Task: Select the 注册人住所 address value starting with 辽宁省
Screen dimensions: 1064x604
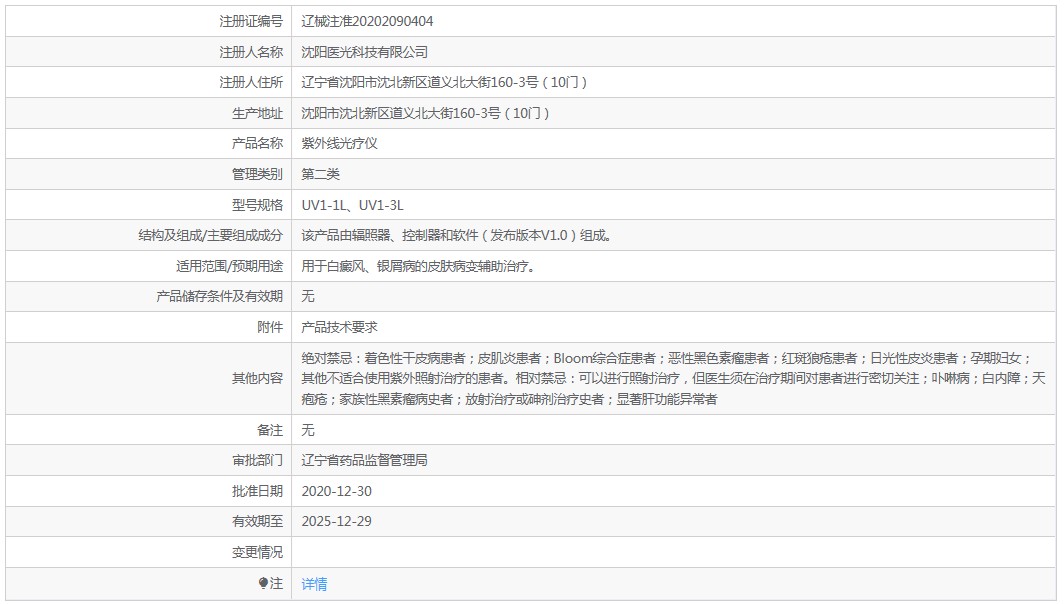Action: click(x=444, y=82)
